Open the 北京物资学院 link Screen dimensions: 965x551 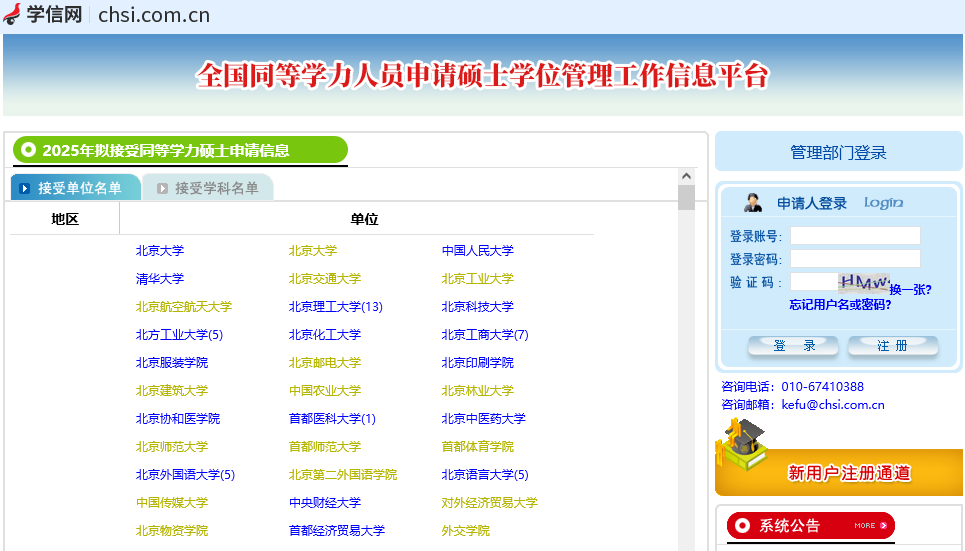point(172,531)
